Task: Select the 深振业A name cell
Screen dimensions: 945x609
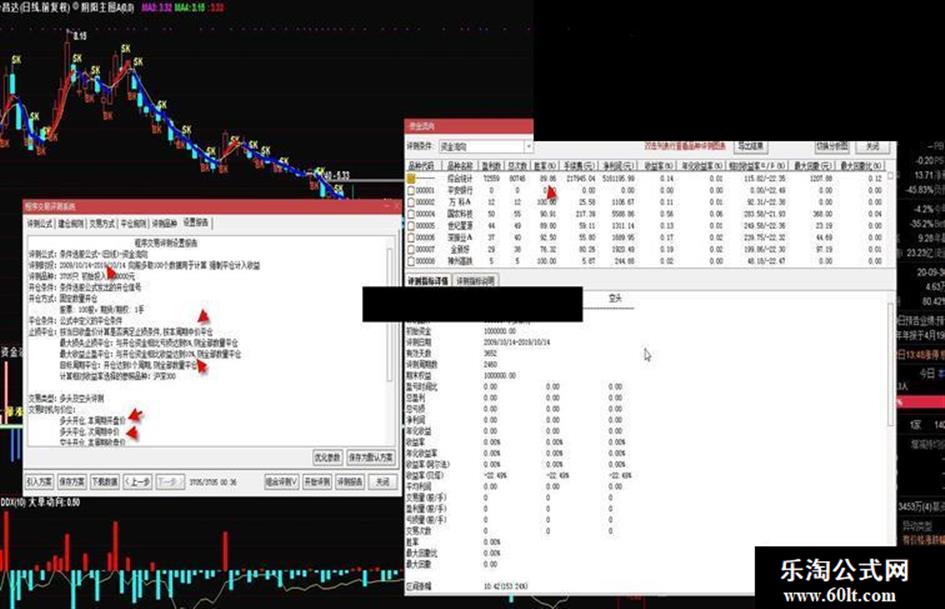Action: tap(460, 238)
